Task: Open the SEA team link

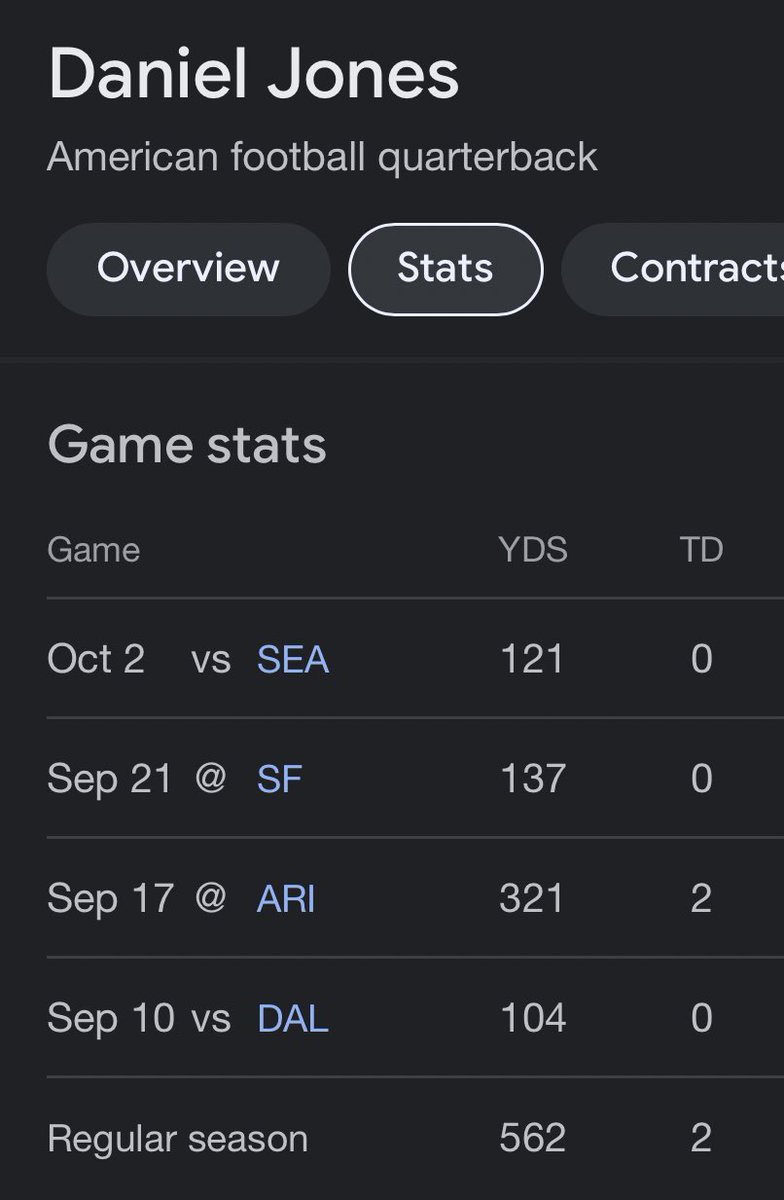Action: [x=293, y=659]
